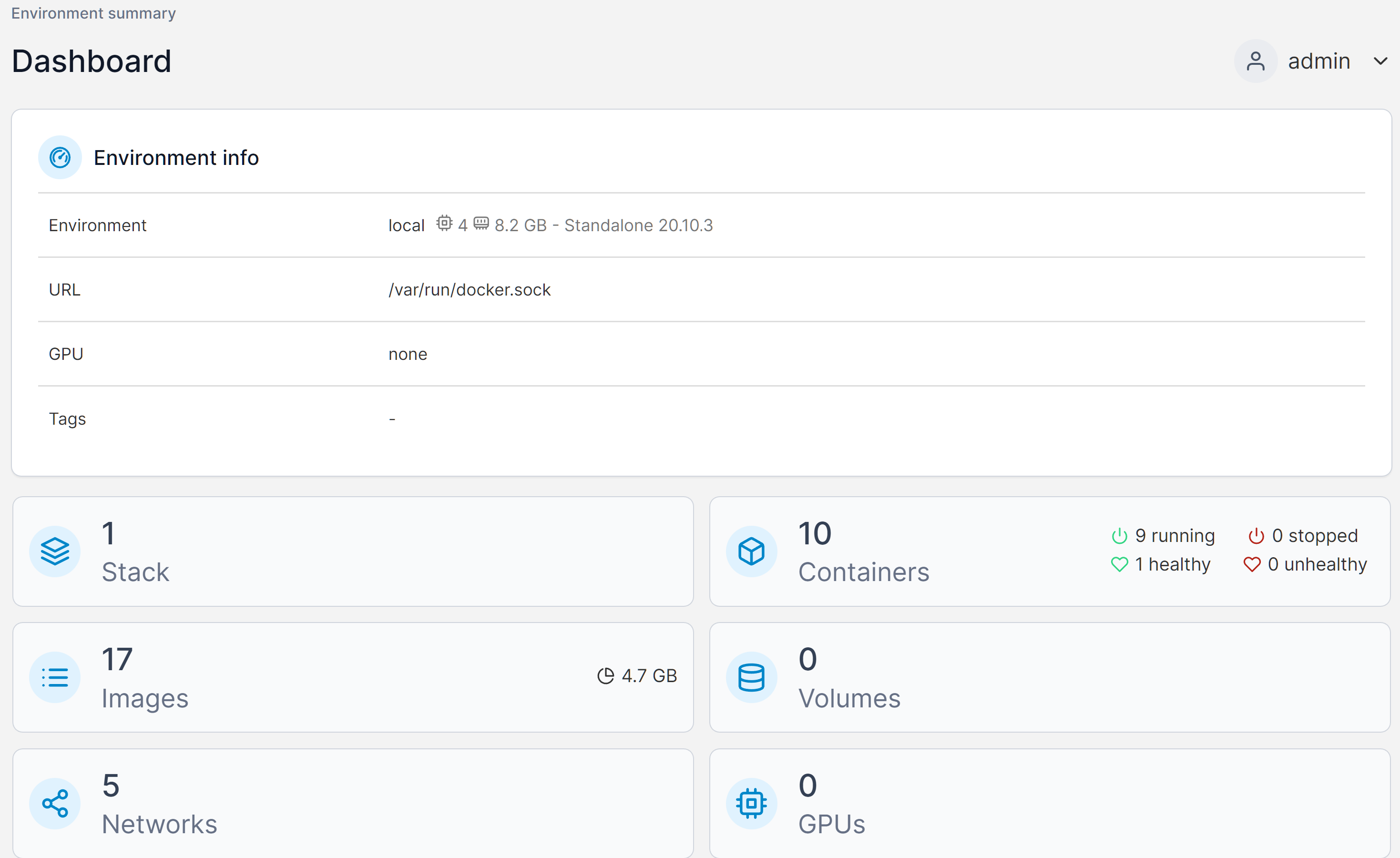This screenshot has height=858, width=1400.
Task: Go to the 5 Networks tile
Action: [x=352, y=804]
